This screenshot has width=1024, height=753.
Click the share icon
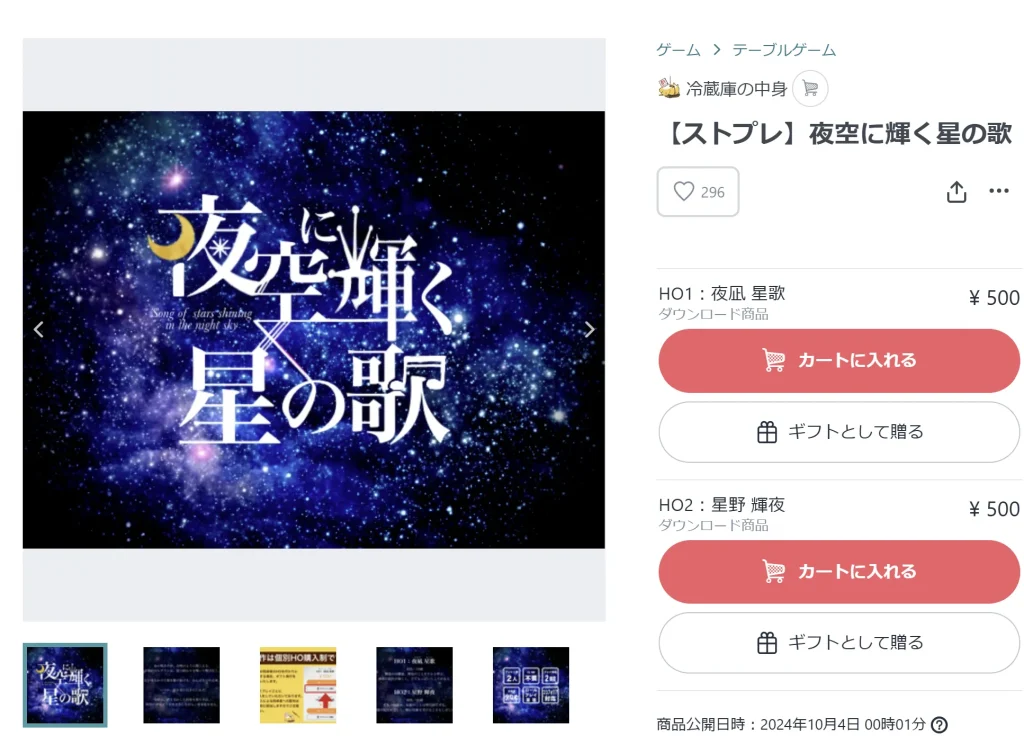[x=956, y=191]
